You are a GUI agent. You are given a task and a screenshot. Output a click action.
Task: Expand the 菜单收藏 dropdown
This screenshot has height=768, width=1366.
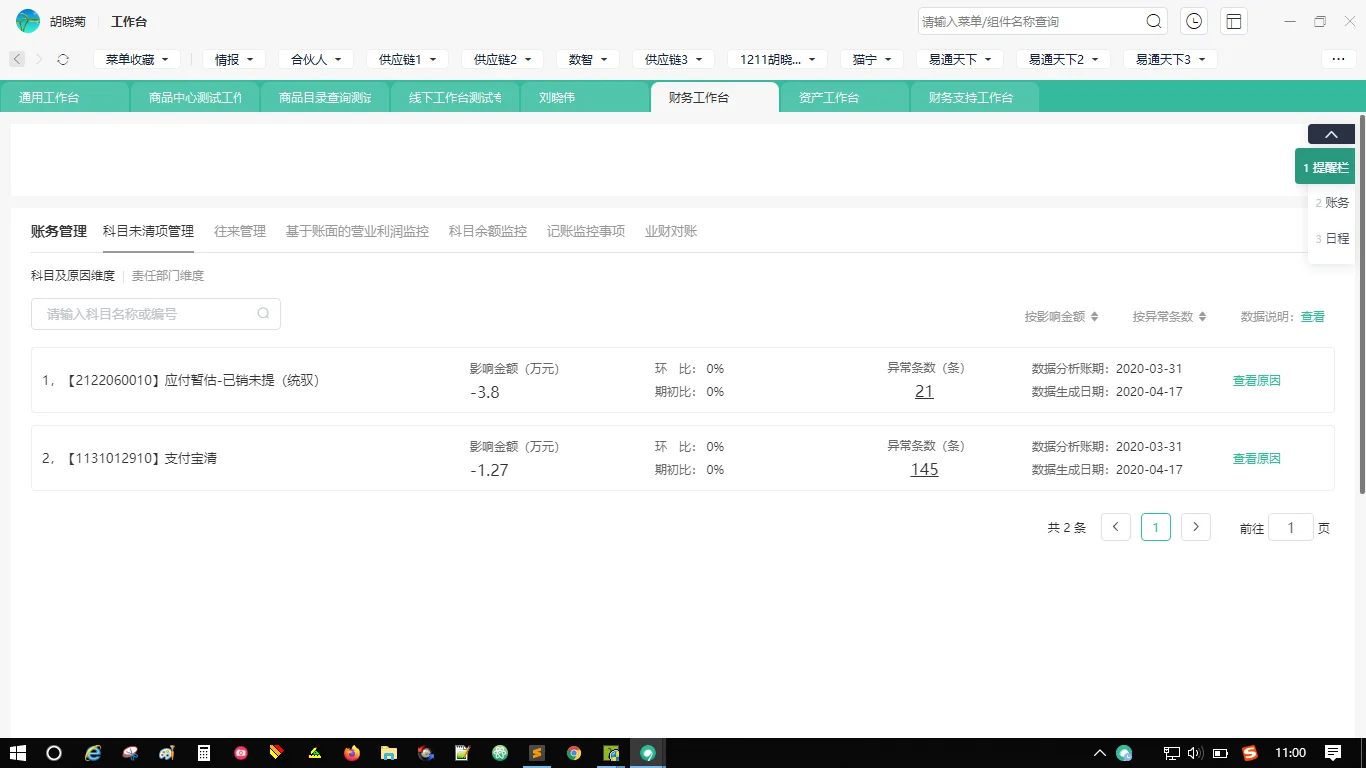[x=137, y=59]
